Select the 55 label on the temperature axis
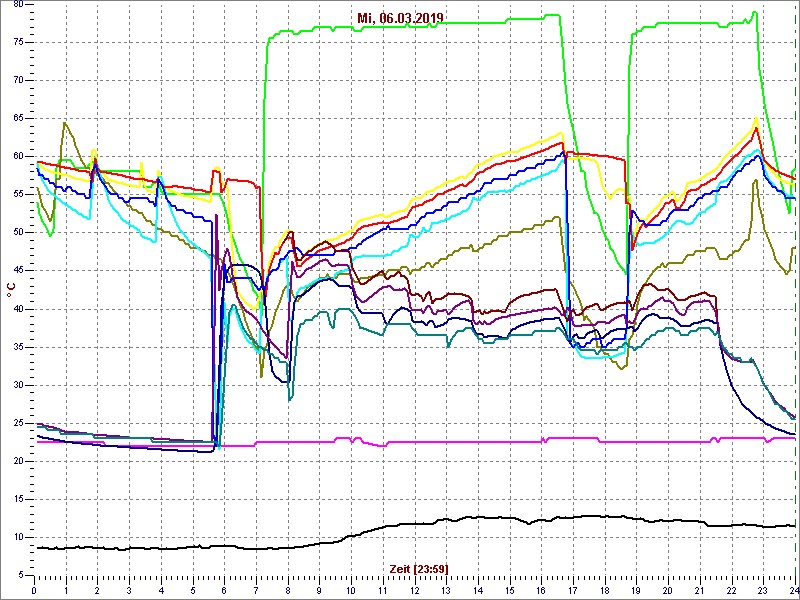Viewport: 800px width, 600px height. pos(17,195)
